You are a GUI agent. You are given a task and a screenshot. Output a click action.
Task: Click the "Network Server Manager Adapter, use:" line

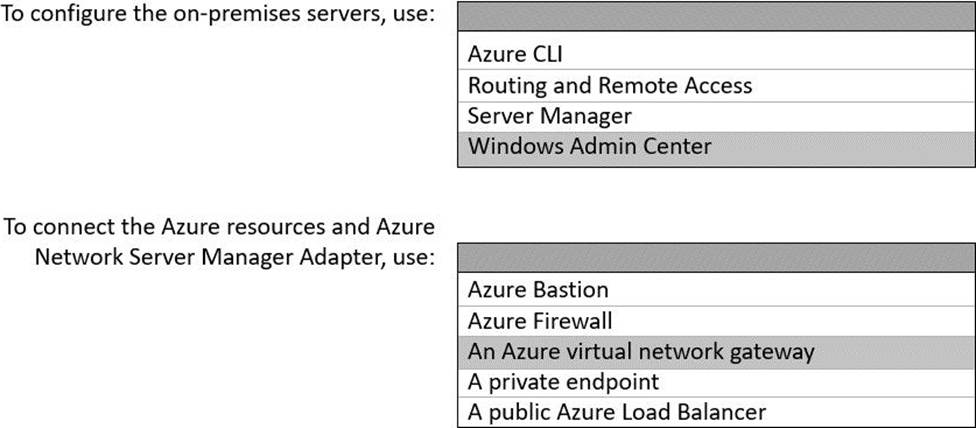(234, 257)
